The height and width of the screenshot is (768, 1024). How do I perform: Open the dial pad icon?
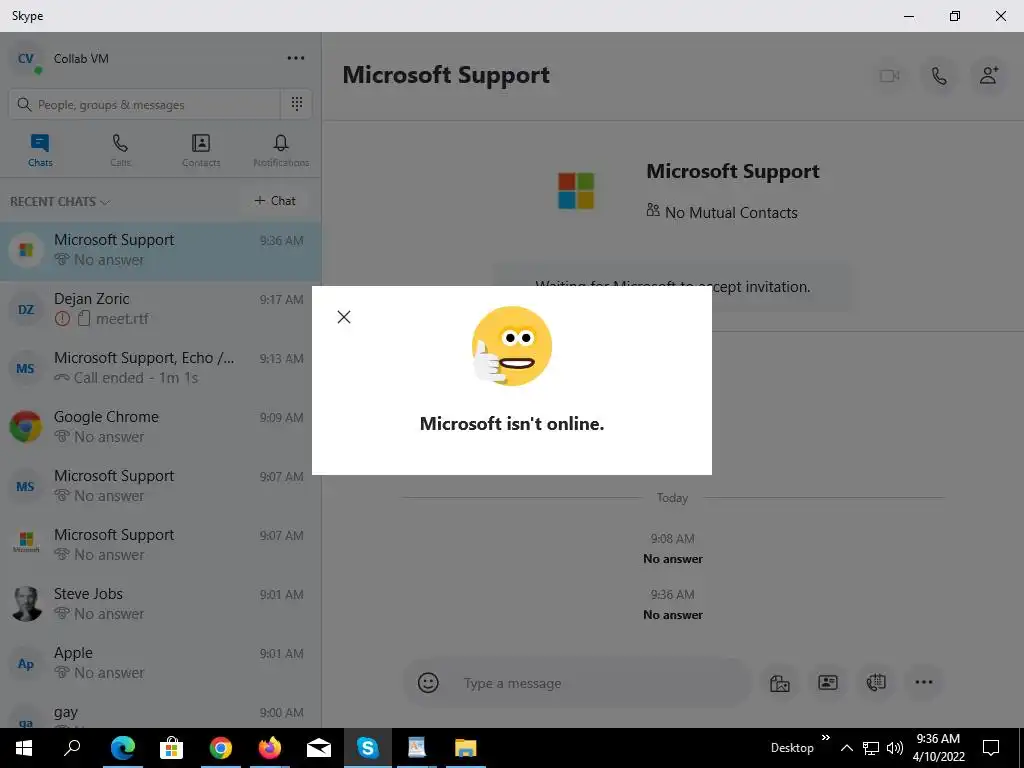coord(296,104)
